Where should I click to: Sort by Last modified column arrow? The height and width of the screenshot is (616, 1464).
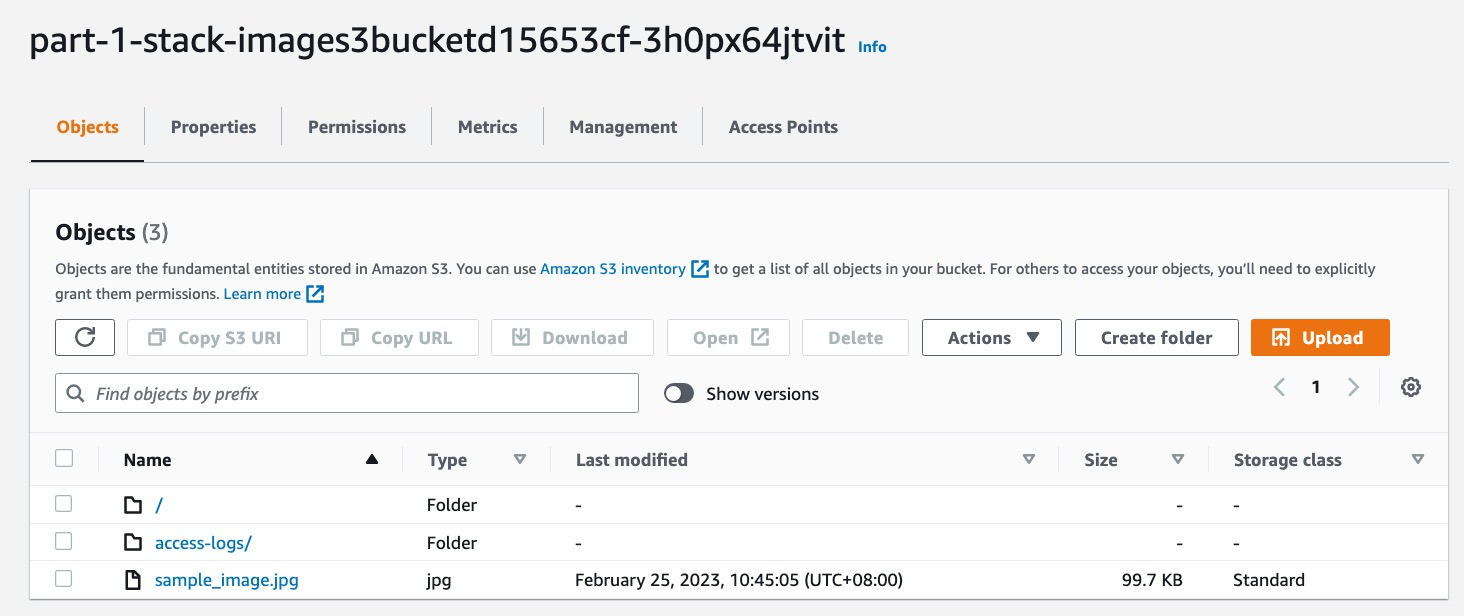coord(1028,460)
